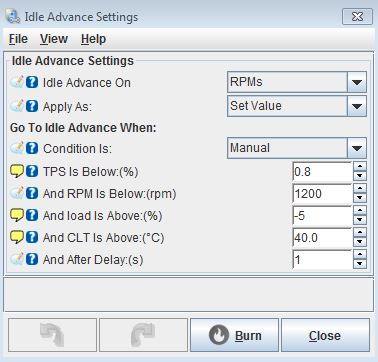Increase the TPS Is Below value with up arrow

360,167
